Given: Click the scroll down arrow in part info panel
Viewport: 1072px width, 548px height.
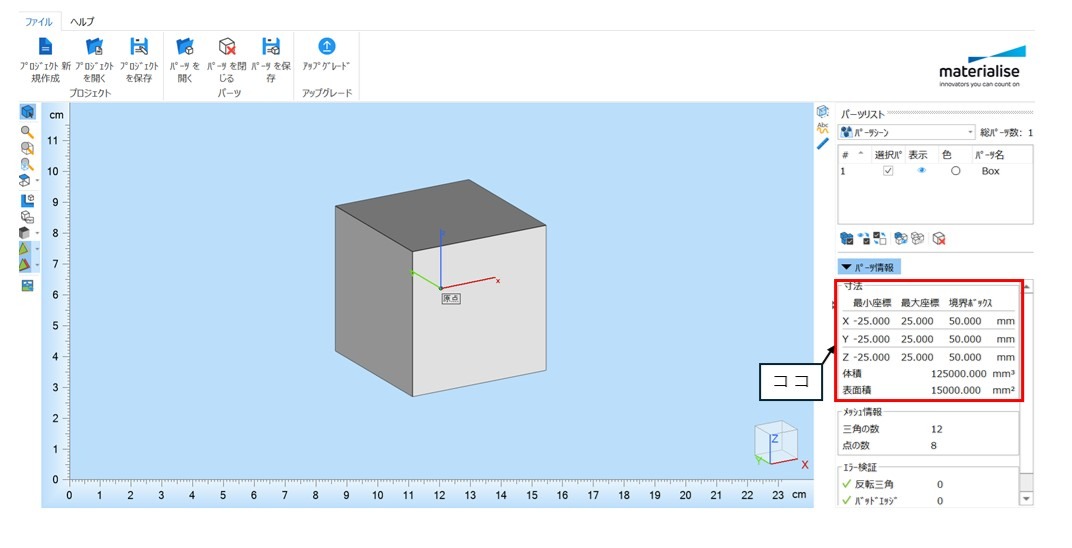Looking at the screenshot, I should (1026, 498).
